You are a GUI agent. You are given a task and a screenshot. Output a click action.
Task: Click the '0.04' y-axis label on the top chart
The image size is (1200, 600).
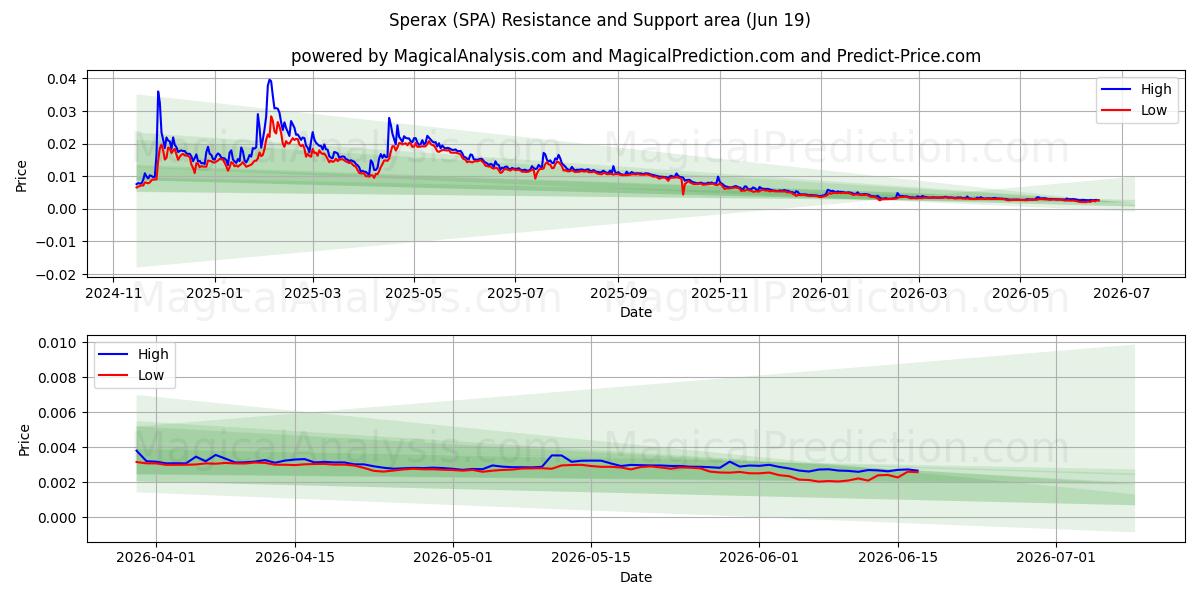tap(61, 78)
